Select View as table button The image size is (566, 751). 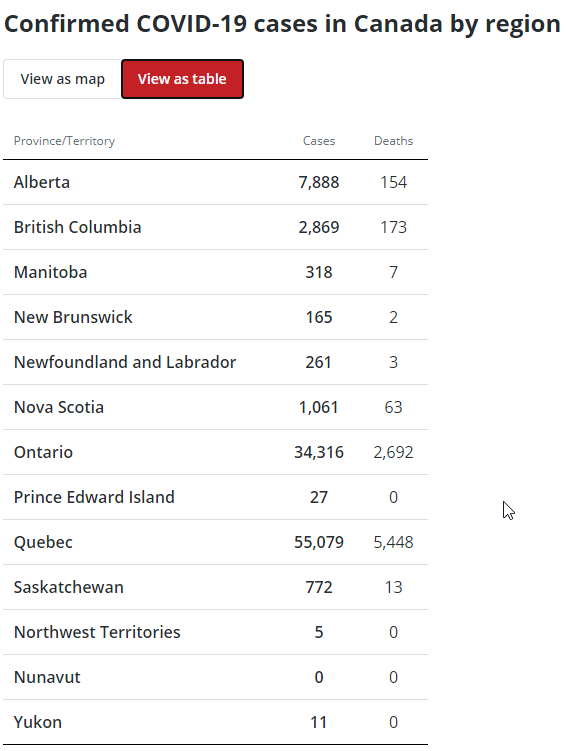182,79
